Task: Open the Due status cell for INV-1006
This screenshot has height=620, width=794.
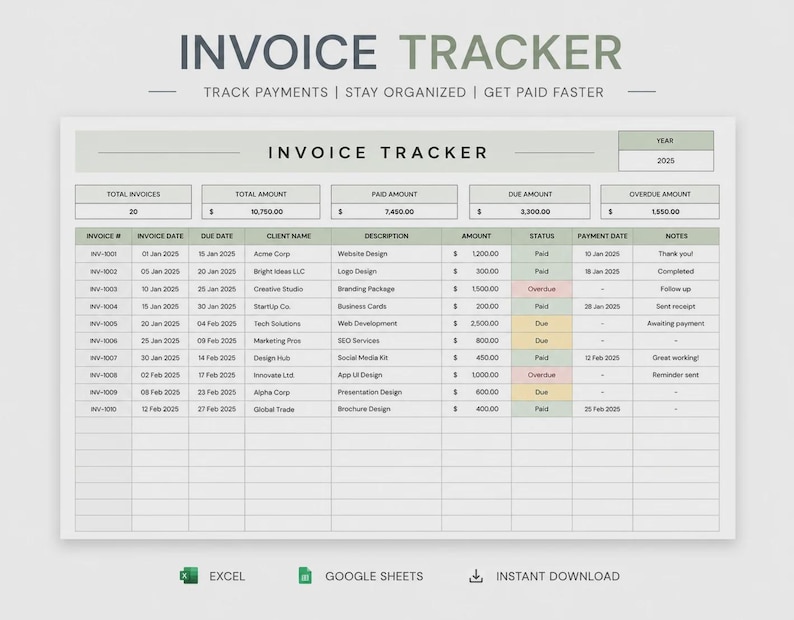Action: tap(542, 341)
